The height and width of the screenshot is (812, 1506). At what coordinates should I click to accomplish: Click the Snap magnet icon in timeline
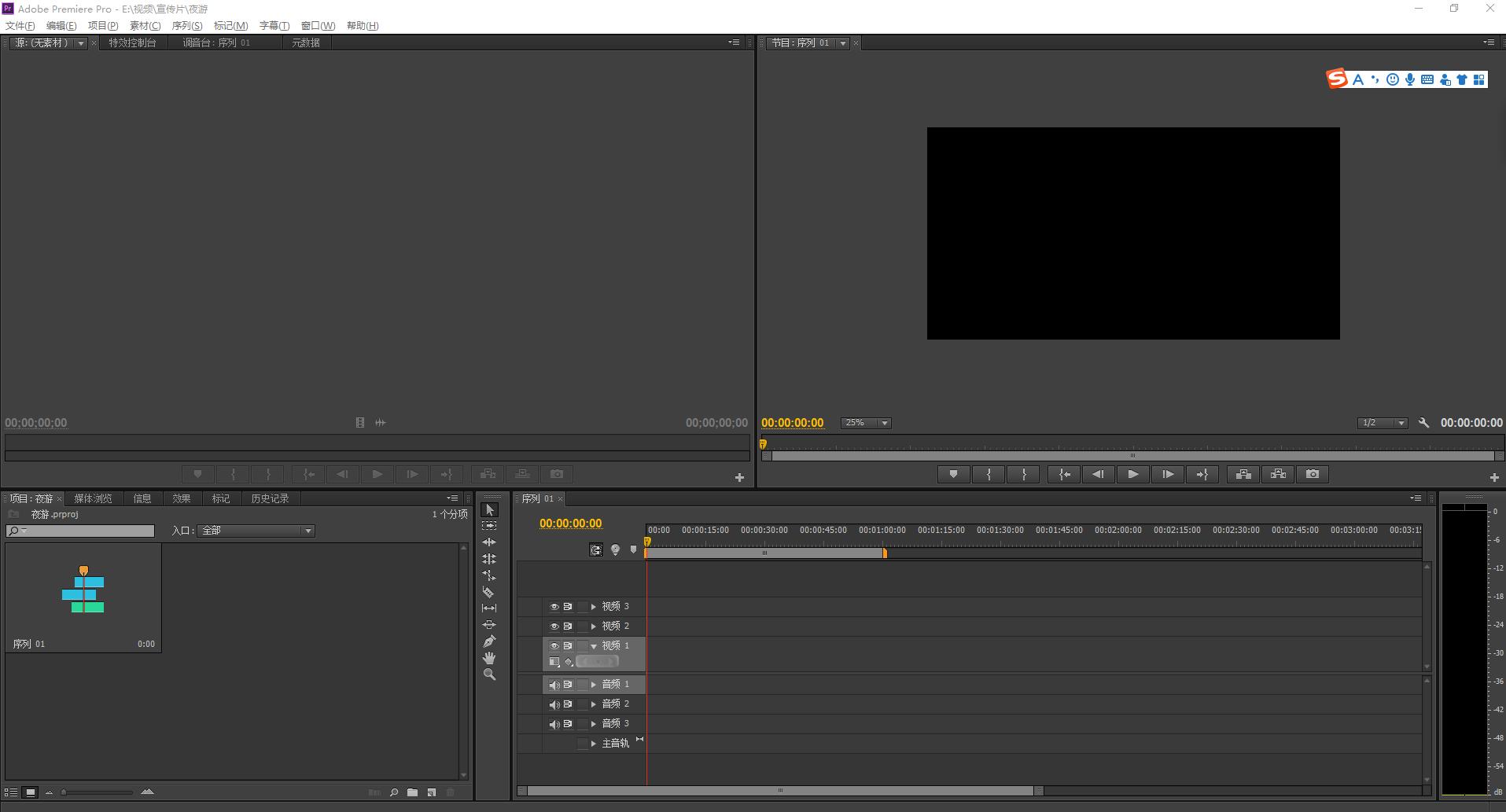[596, 550]
